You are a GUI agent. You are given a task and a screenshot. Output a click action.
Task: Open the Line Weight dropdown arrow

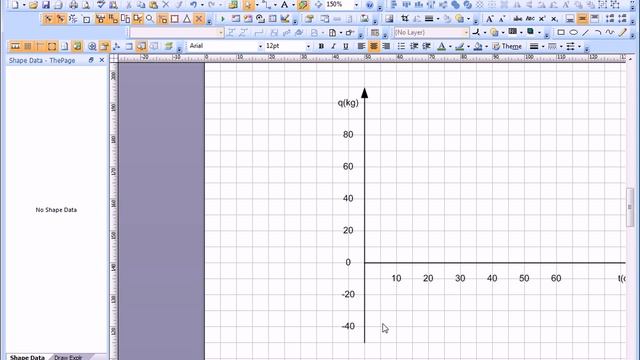click(542, 47)
